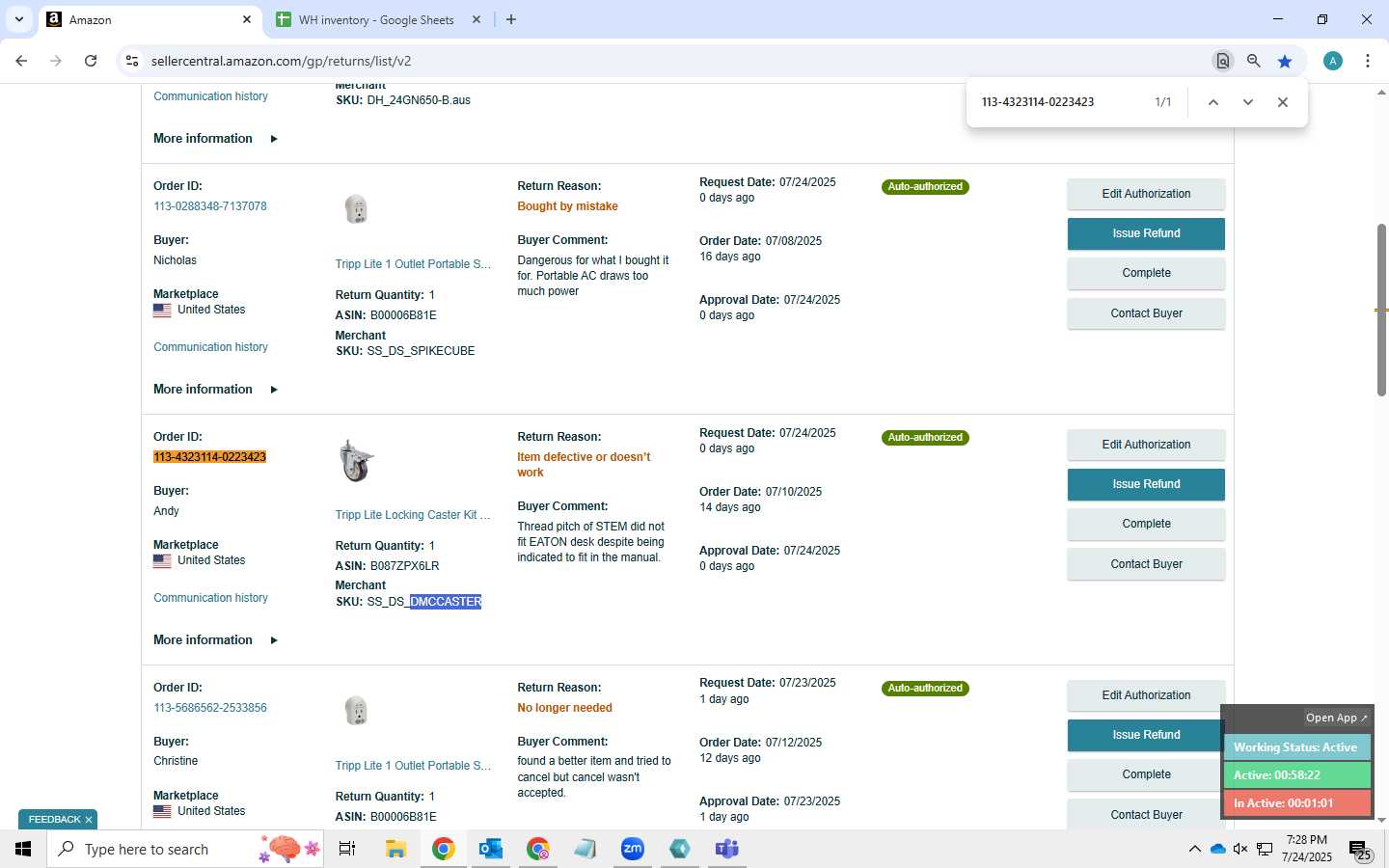The width and height of the screenshot is (1389, 868).
Task: Open Communication history for Andy order
Action: [210, 598]
